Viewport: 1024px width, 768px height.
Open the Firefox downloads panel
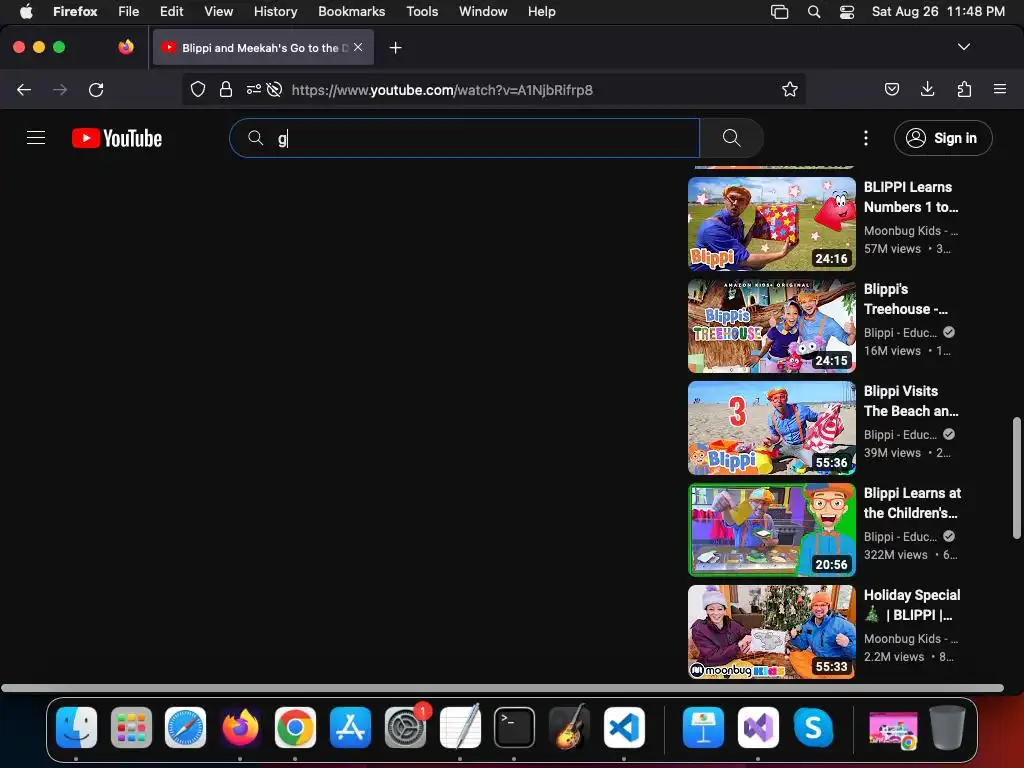(927, 89)
